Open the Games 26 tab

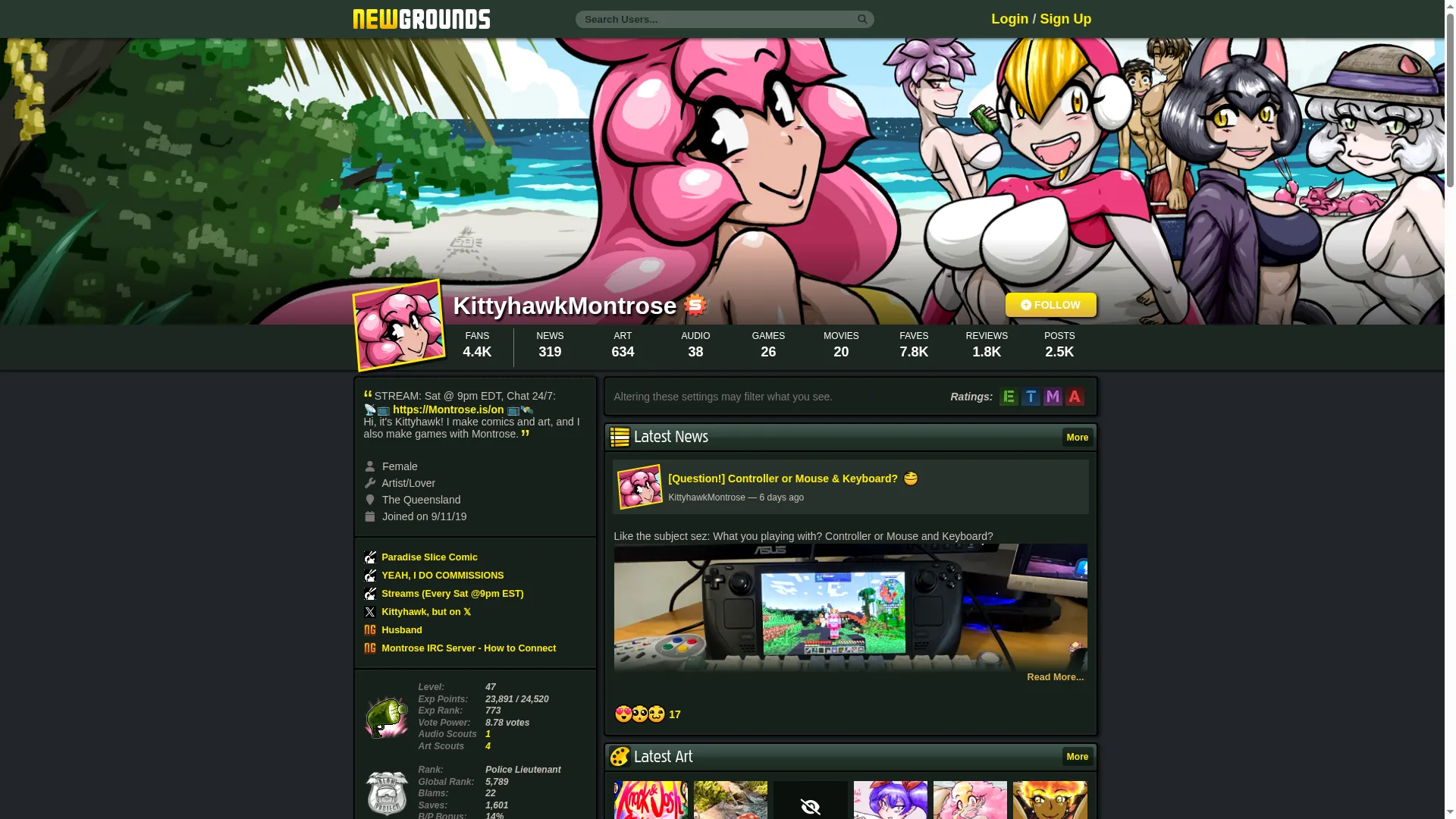(x=768, y=345)
